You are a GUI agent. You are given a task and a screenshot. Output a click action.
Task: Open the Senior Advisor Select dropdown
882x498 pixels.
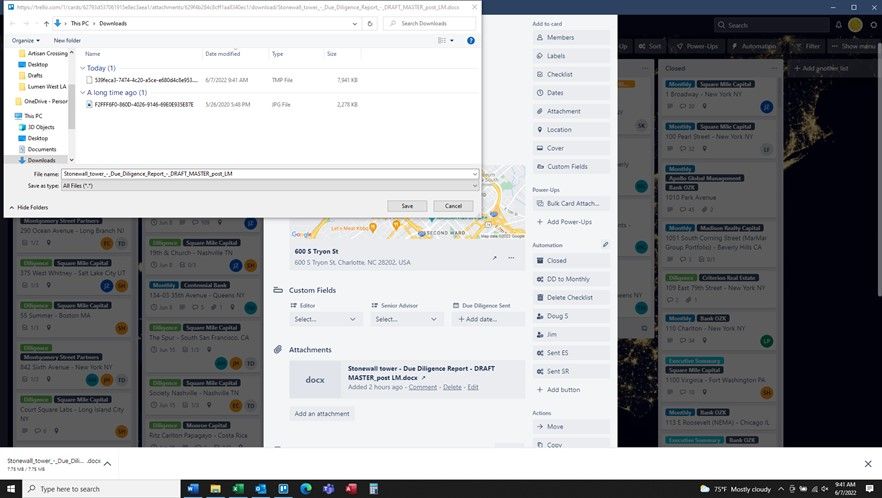coord(406,319)
